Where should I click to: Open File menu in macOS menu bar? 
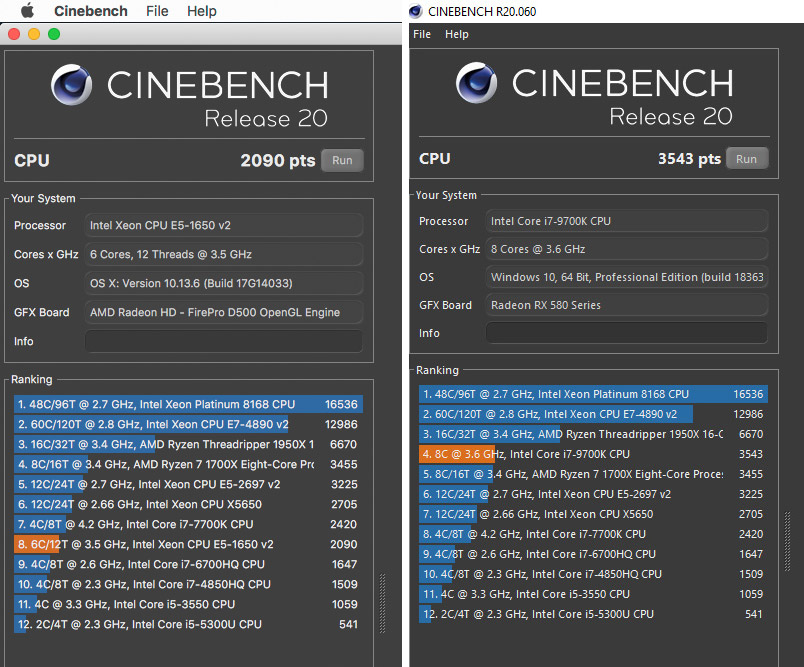coord(157,11)
